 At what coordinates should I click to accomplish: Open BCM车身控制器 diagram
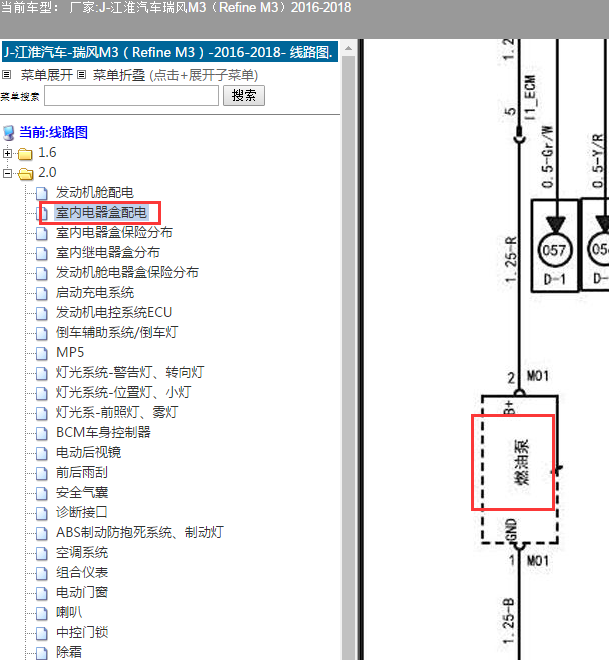click(103, 432)
